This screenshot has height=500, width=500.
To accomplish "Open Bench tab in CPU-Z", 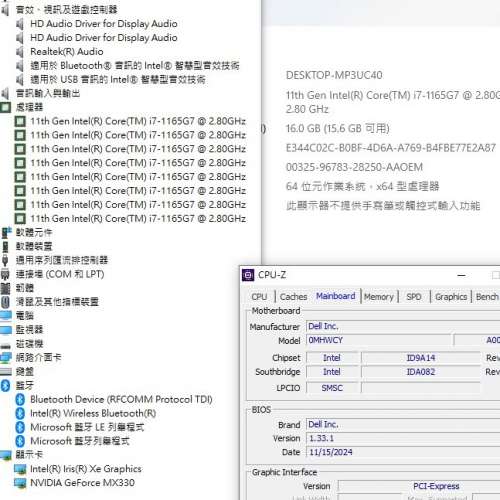I will point(487,297).
